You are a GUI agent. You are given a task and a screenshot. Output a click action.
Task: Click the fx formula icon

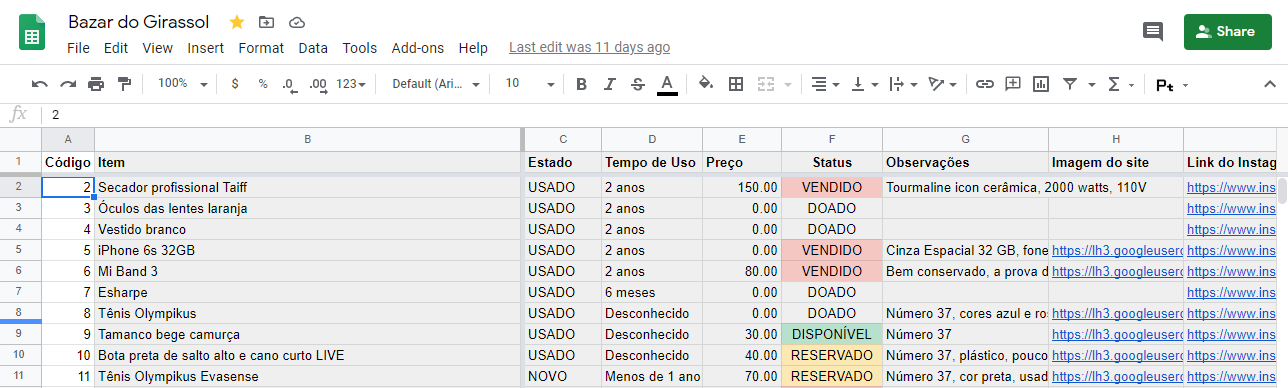[19, 114]
